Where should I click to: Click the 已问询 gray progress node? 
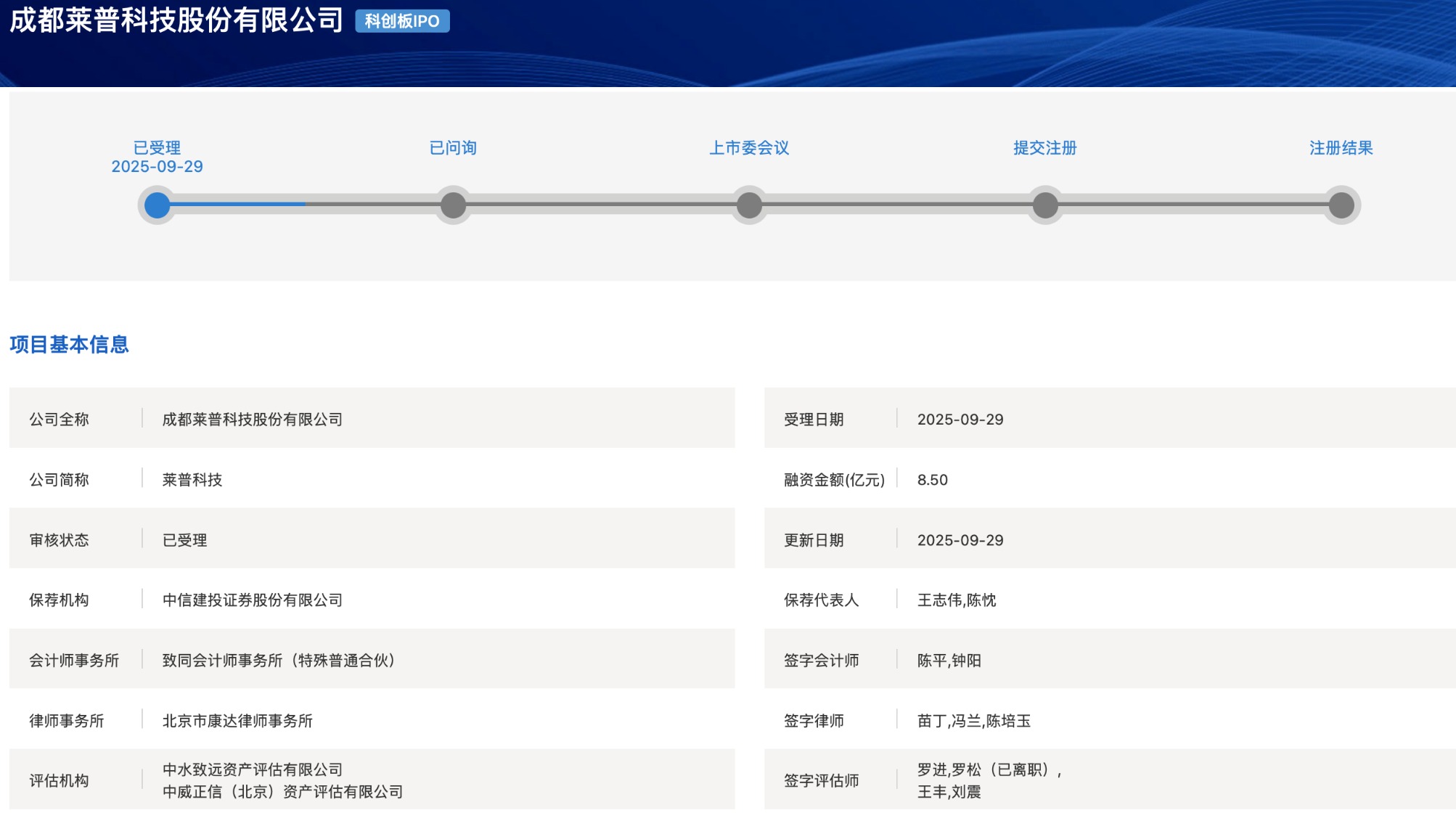click(x=453, y=205)
